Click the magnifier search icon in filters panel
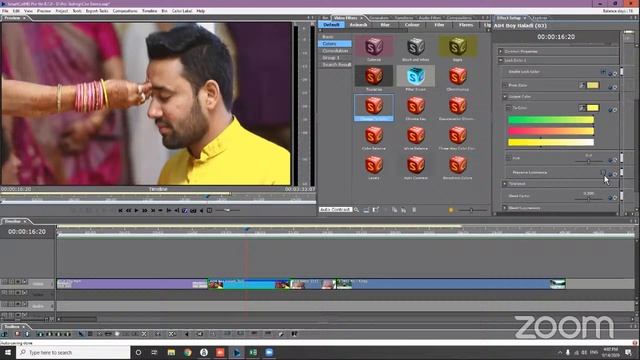 tap(356, 210)
